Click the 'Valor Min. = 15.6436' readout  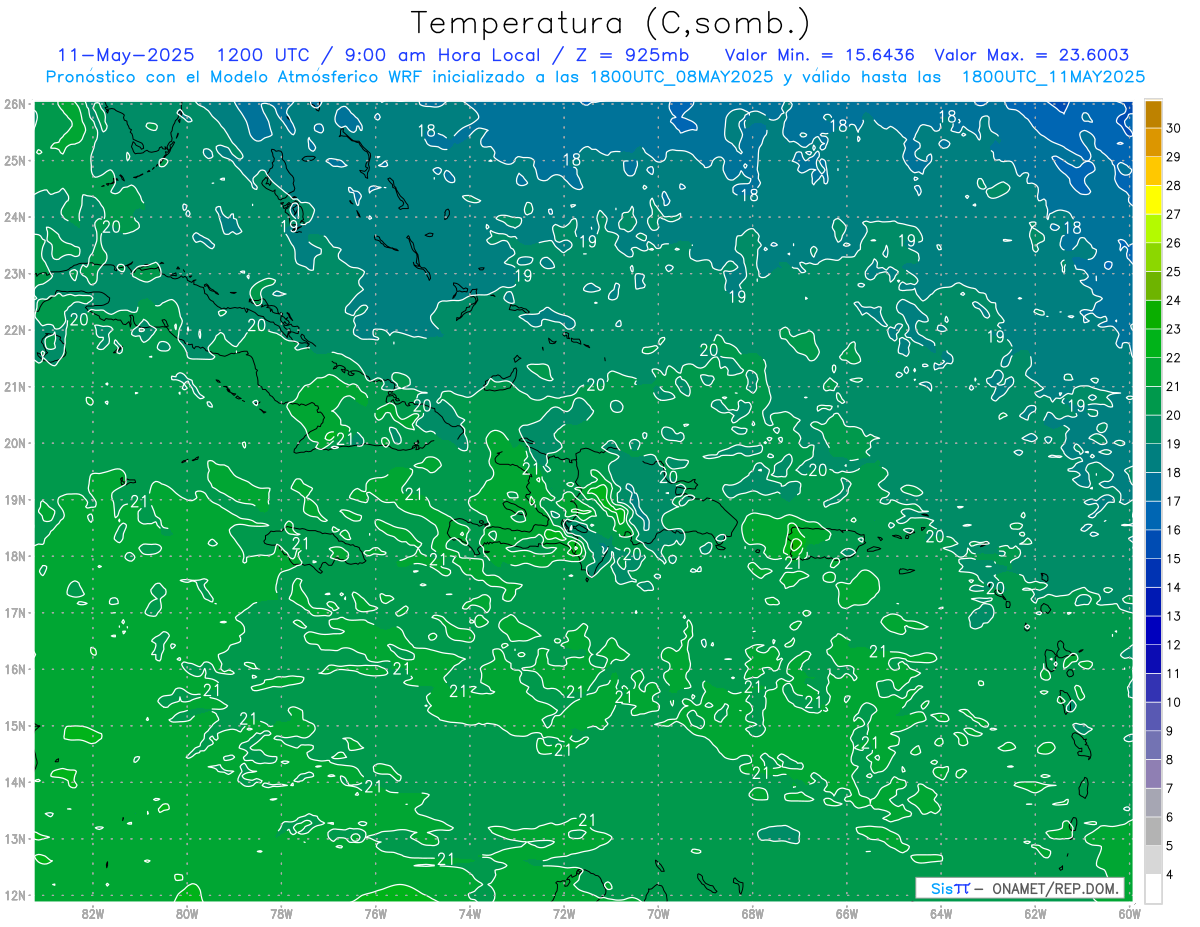(819, 55)
